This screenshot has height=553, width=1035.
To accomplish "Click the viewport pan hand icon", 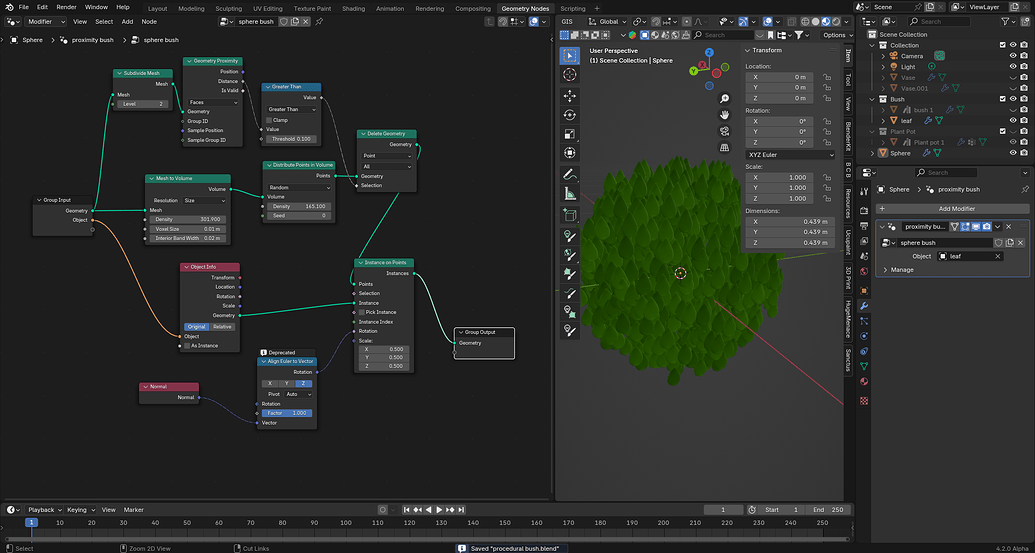I will [724, 115].
